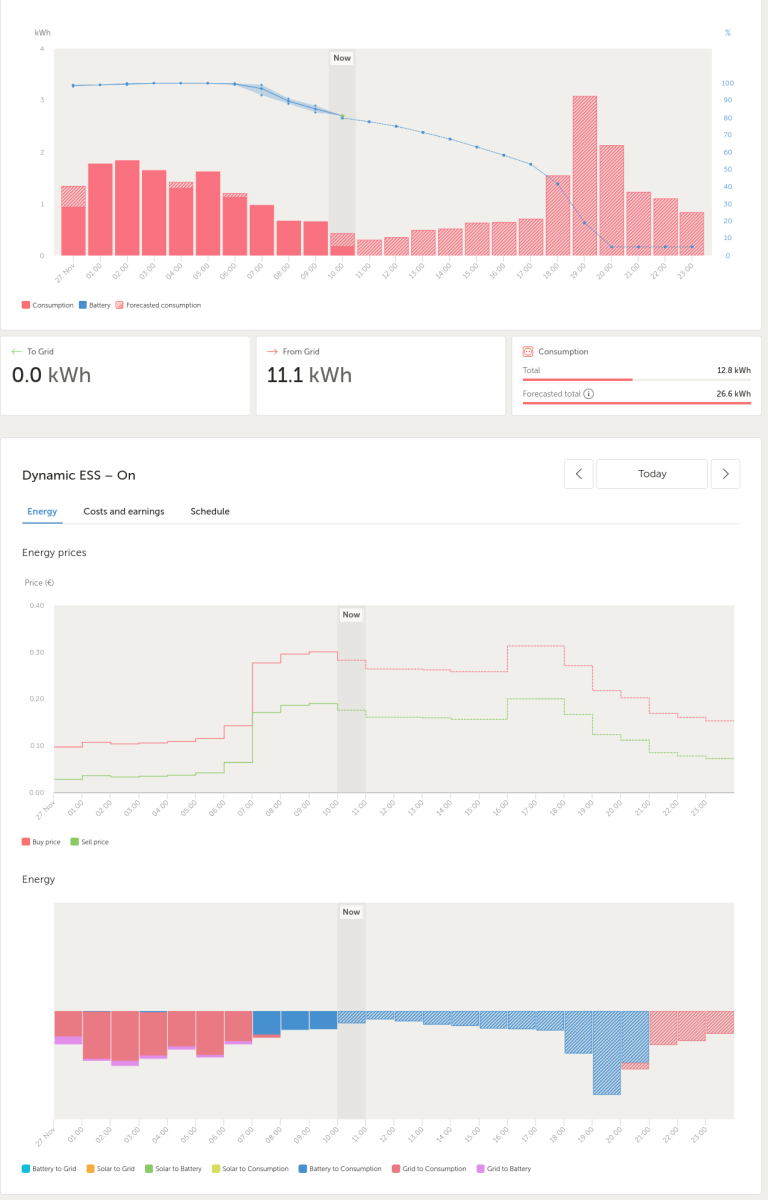Screen dimensions: 768x1200
Task: Click the From Grid arrow icon
Action: [x=272, y=352]
